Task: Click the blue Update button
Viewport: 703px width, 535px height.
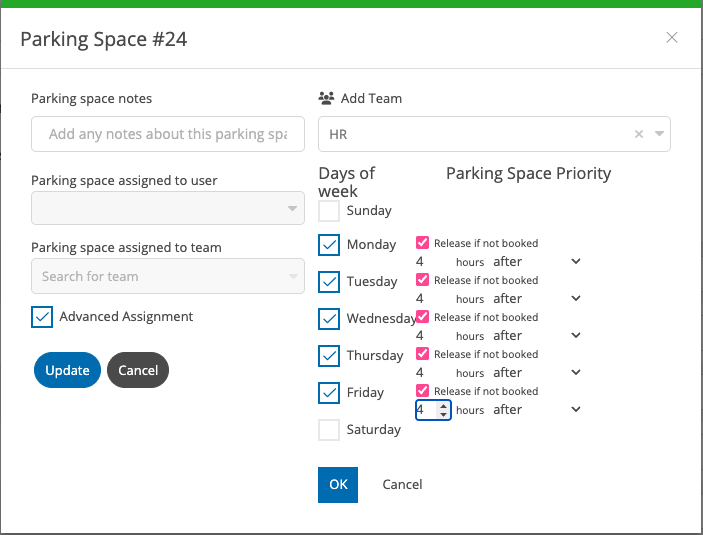Action: coord(67,370)
